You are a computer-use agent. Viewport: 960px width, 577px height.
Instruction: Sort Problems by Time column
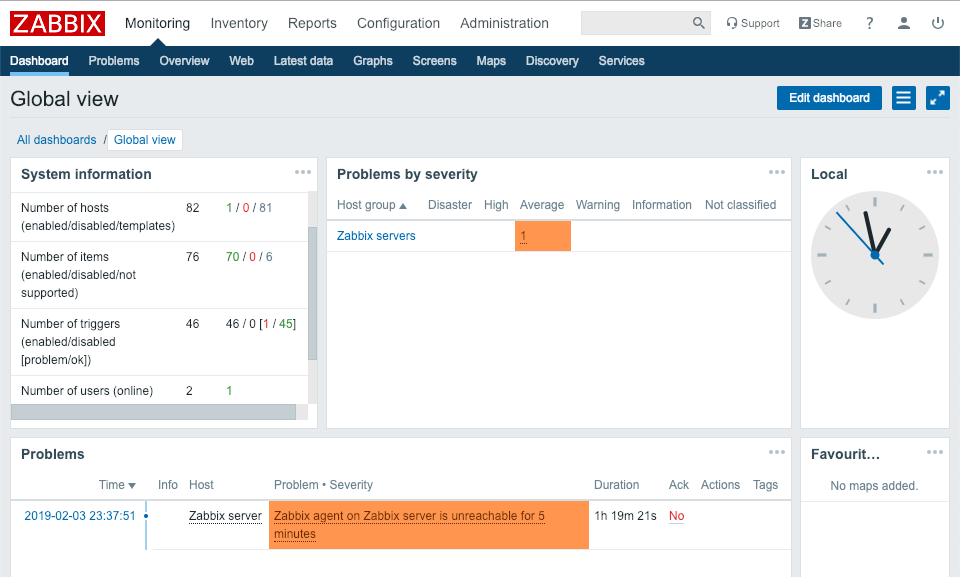[117, 485]
